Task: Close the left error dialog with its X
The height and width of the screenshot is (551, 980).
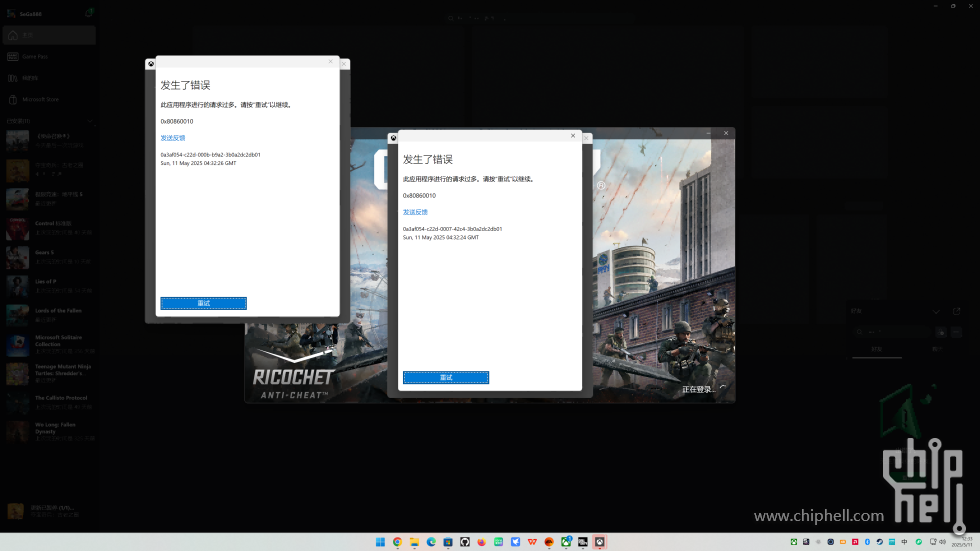Action: point(331,61)
